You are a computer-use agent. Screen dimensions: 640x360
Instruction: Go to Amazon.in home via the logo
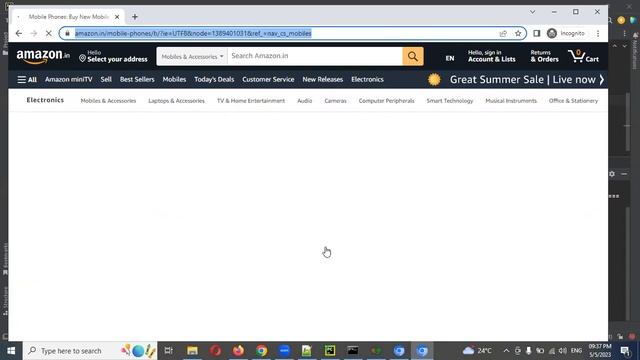click(x=43, y=56)
